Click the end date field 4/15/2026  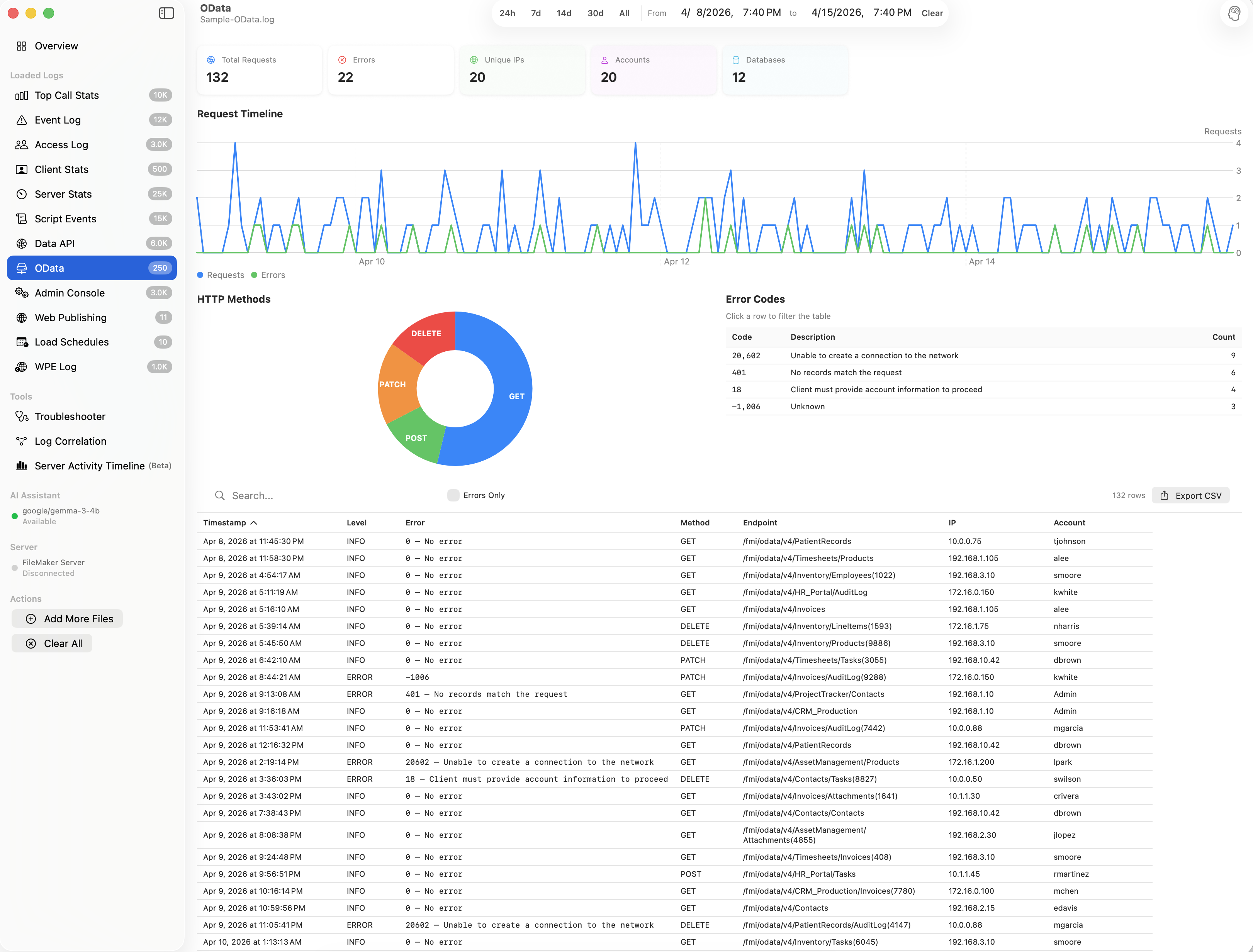point(837,12)
